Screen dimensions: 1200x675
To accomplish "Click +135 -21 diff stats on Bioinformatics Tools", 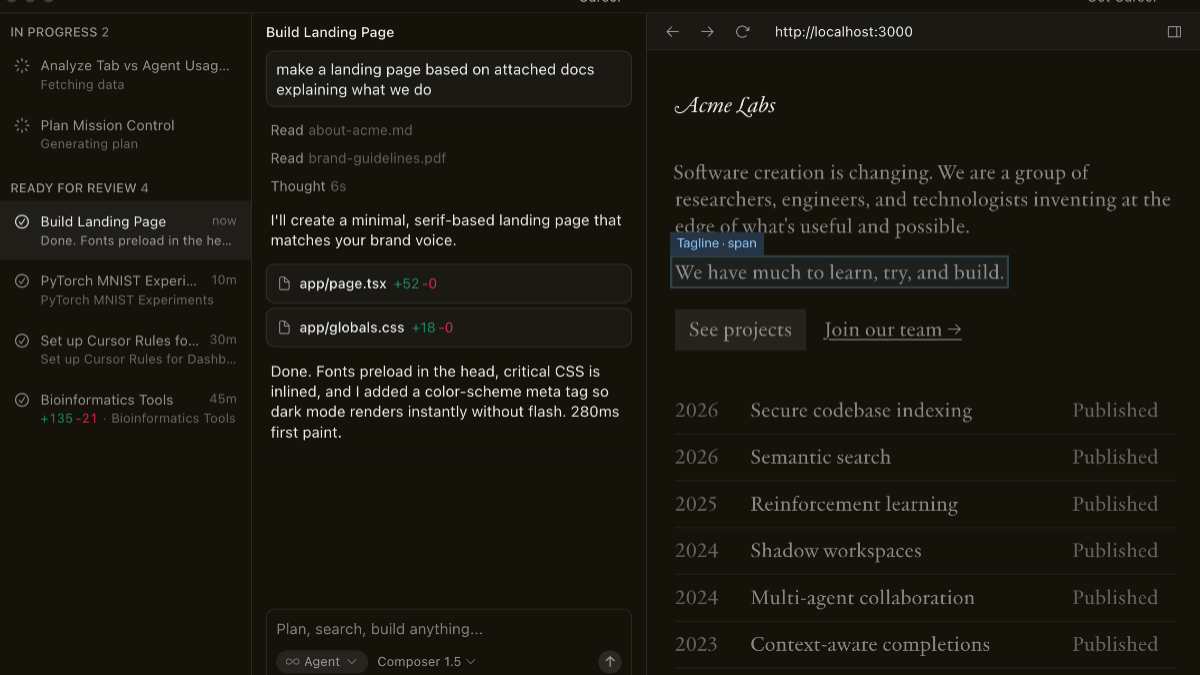I will (69, 418).
